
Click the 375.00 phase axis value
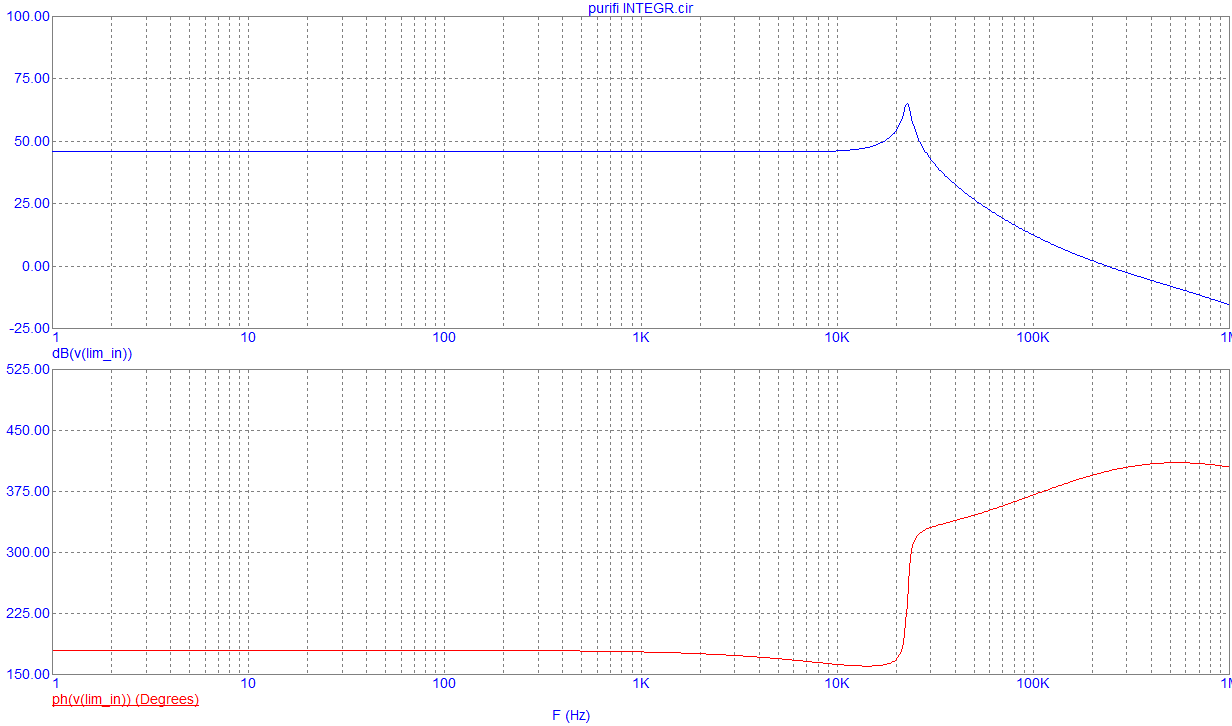click(x=26, y=491)
